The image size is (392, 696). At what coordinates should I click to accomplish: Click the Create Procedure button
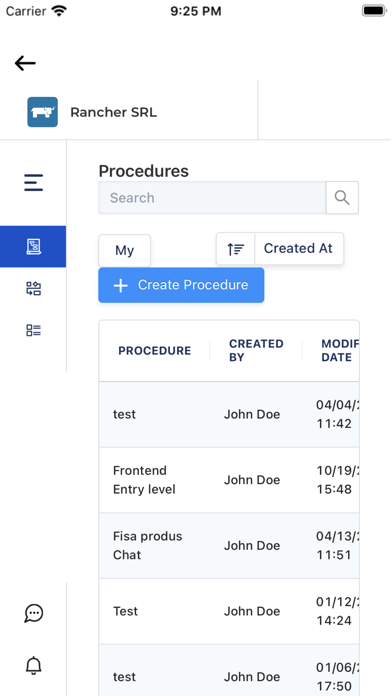point(181,285)
